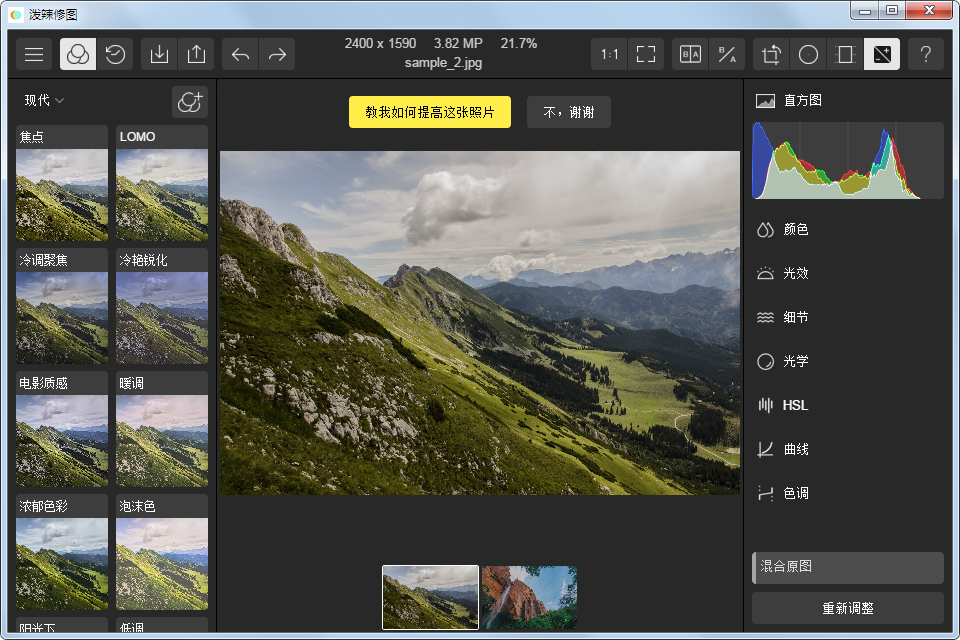This screenshot has width=960, height=640.
Task: Click the highlighted Add mask icon
Action: [882, 54]
